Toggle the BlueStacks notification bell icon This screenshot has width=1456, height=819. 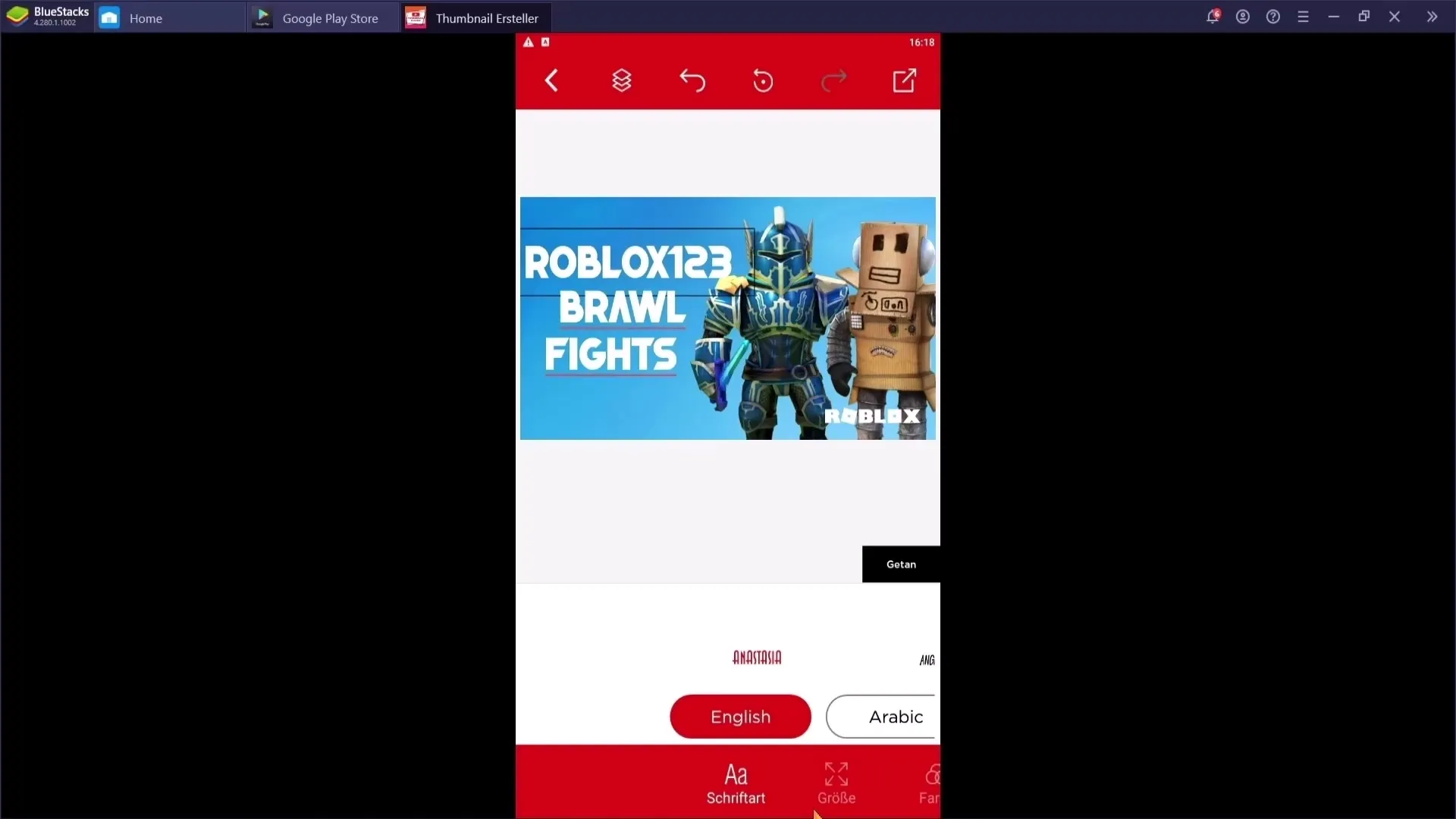pyautogui.click(x=1213, y=17)
